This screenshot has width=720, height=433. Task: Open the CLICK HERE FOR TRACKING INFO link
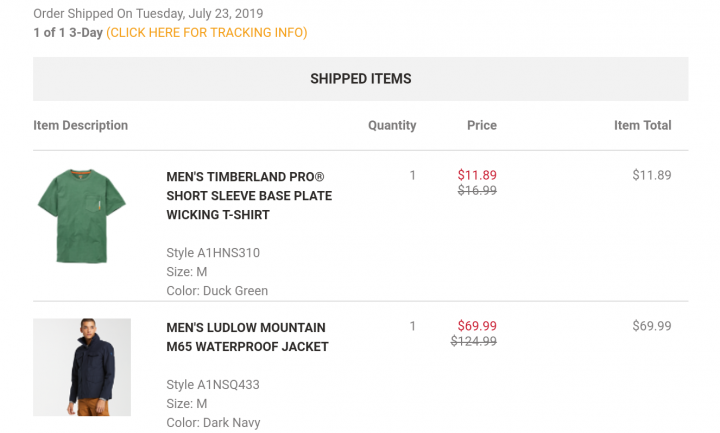click(207, 33)
